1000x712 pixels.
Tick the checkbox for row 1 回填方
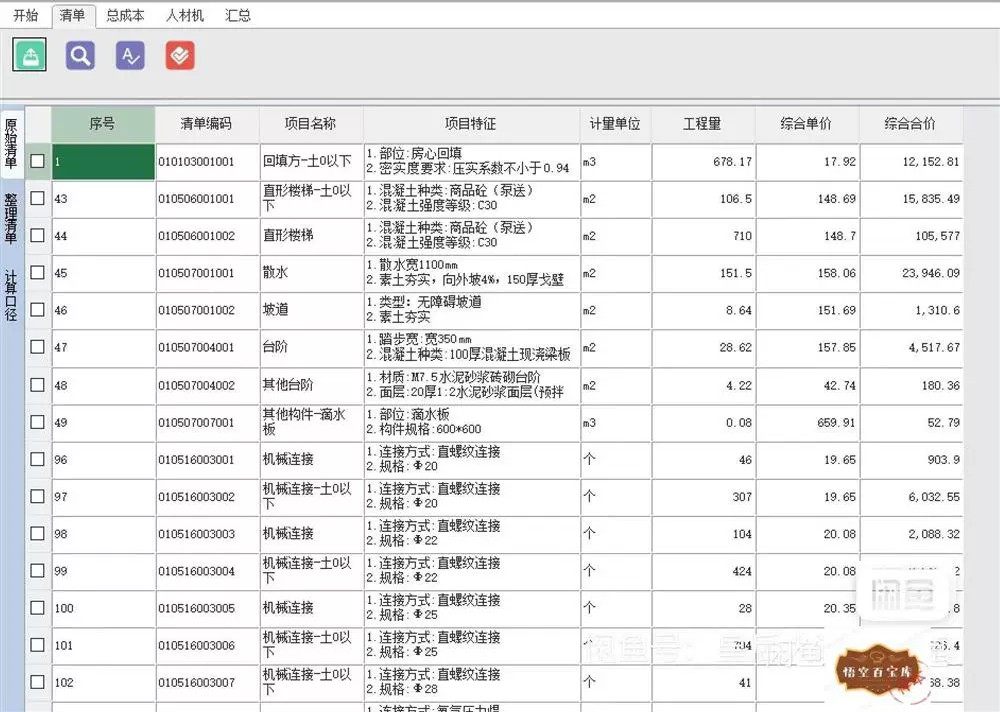click(38, 161)
